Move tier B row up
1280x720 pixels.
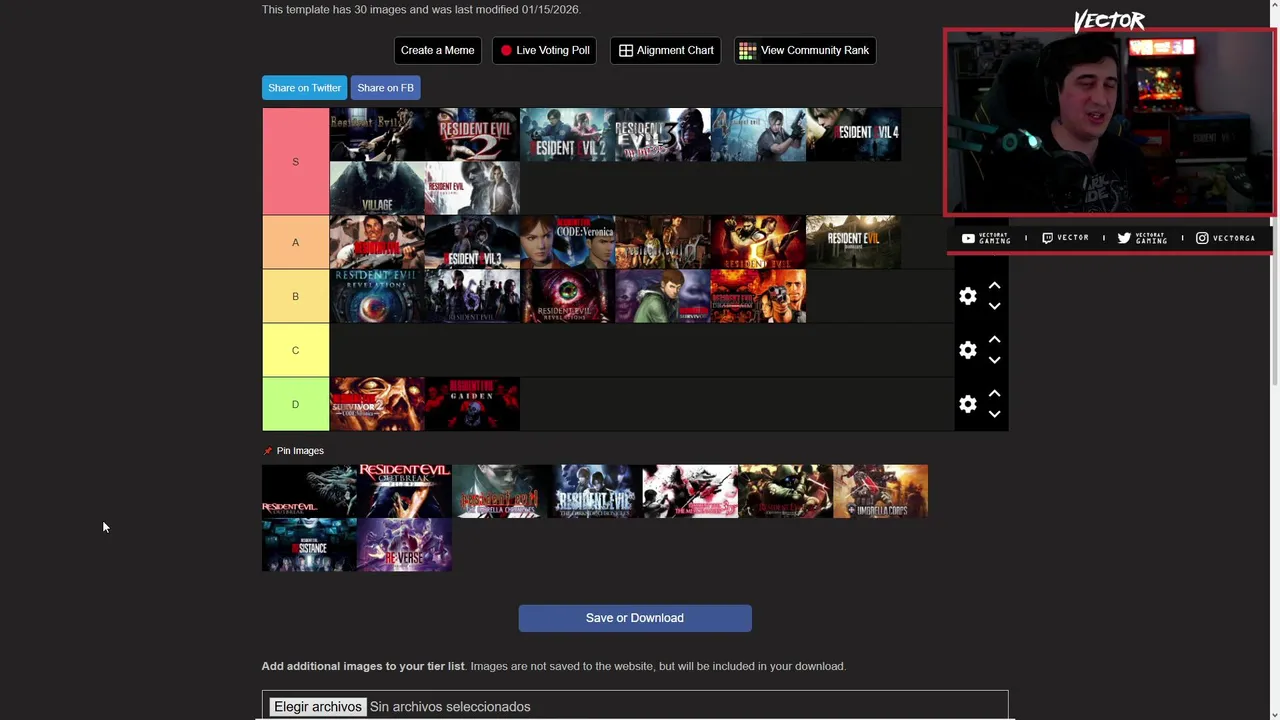click(994, 286)
